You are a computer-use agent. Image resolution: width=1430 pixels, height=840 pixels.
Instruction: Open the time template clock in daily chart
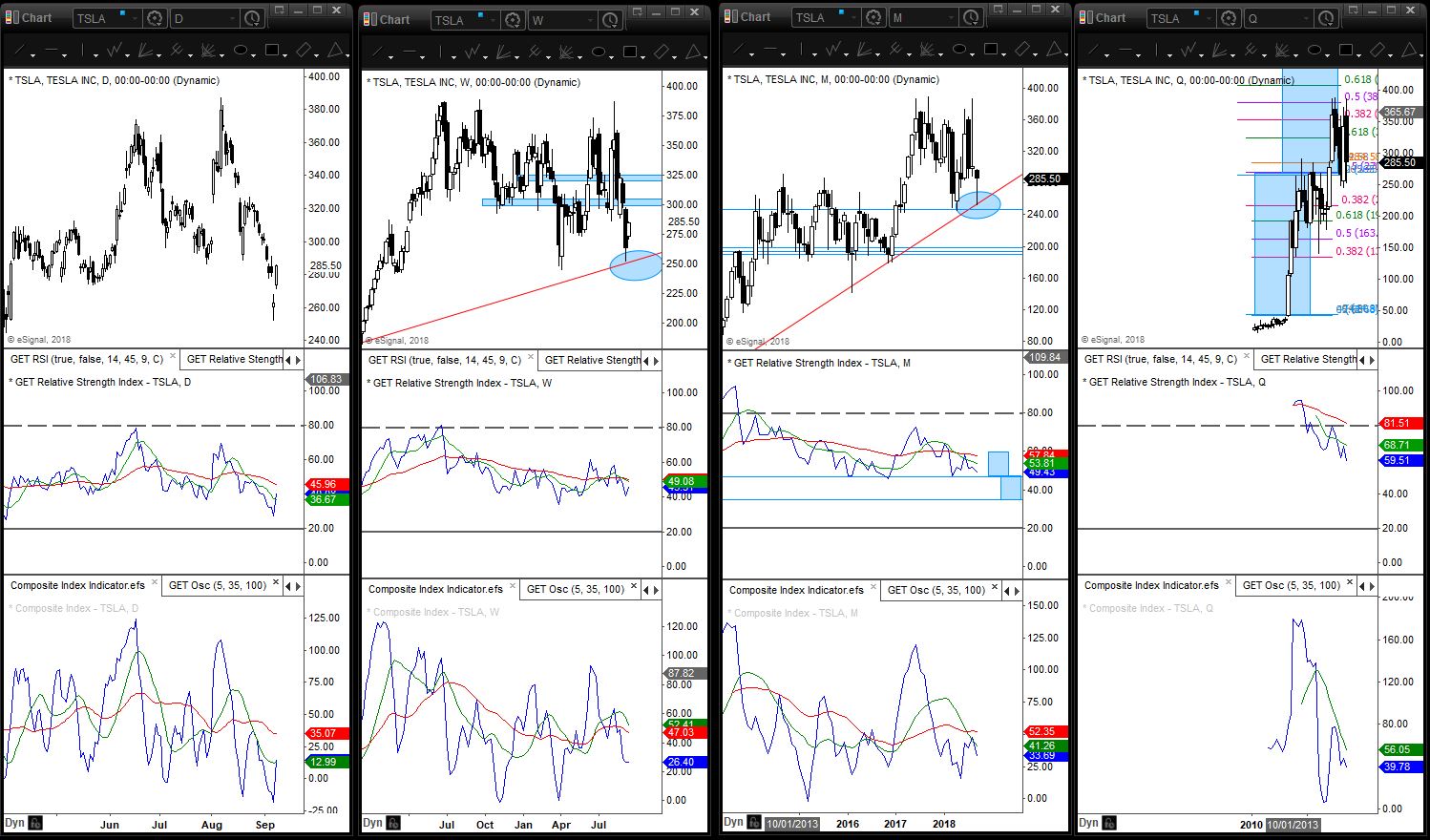252,18
